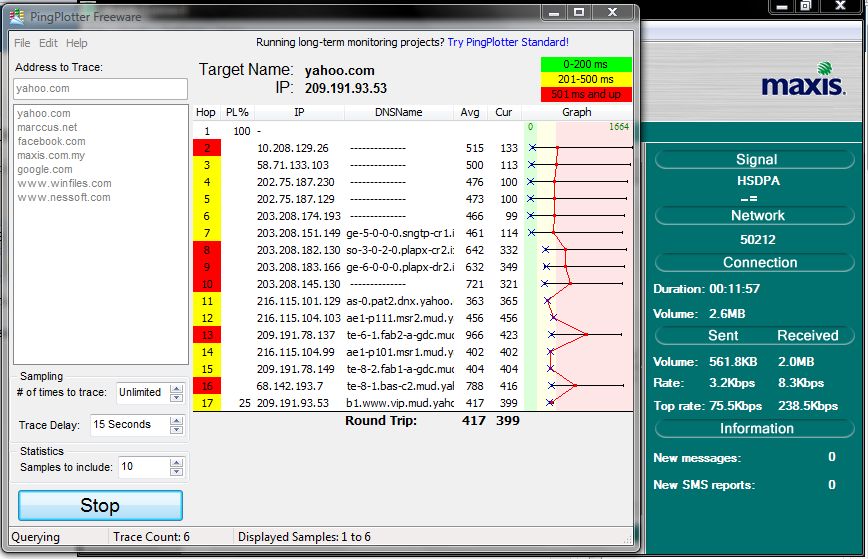This screenshot has height=559, width=868.
Task: Click PingPlotter application icon in title bar
Action: [17, 17]
